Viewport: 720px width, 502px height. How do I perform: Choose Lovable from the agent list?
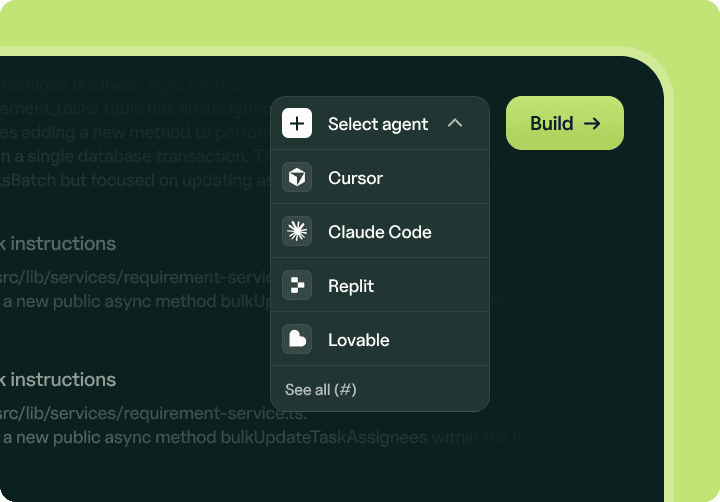pyautogui.click(x=380, y=339)
